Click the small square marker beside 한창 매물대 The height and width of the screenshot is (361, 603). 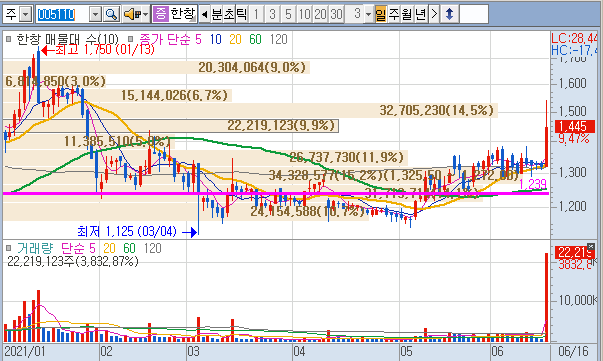8,39
